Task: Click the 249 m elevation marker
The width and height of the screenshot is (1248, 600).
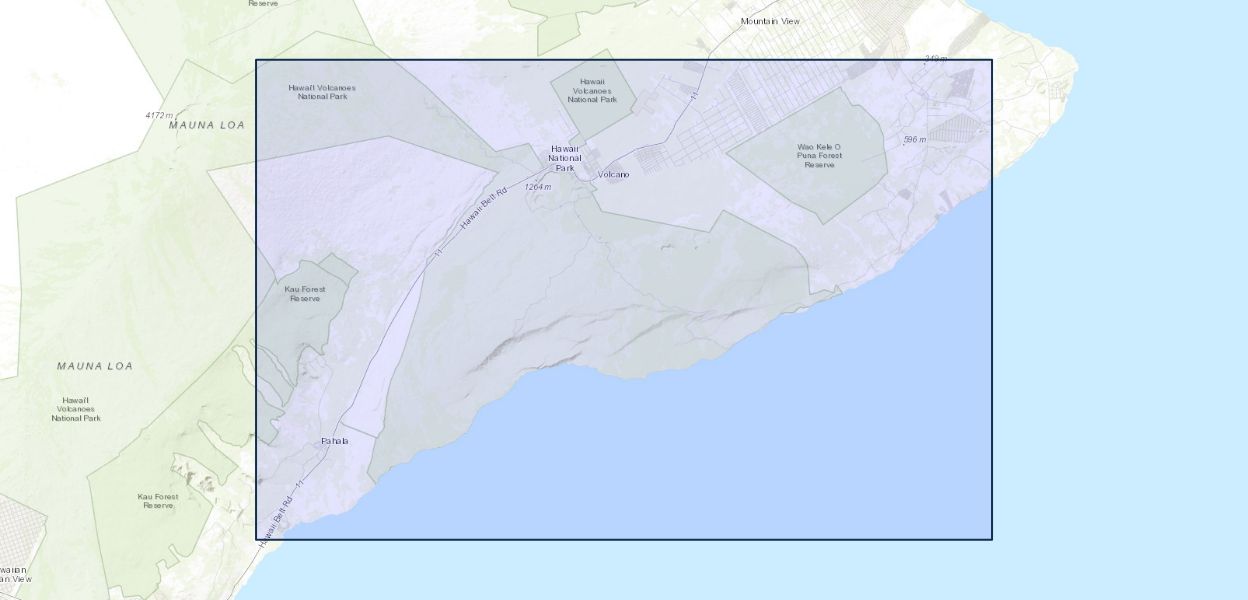Action: point(935,59)
